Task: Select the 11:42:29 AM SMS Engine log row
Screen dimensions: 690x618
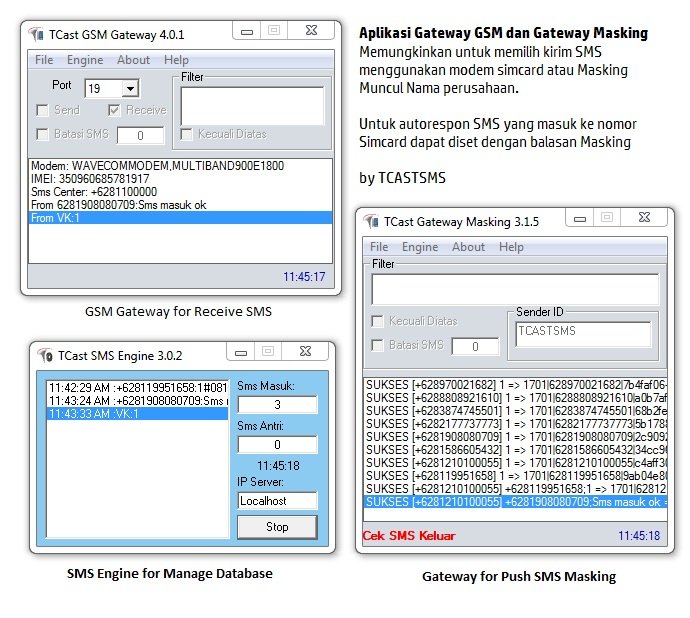Action: pyautogui.click(x=137, y=388)
